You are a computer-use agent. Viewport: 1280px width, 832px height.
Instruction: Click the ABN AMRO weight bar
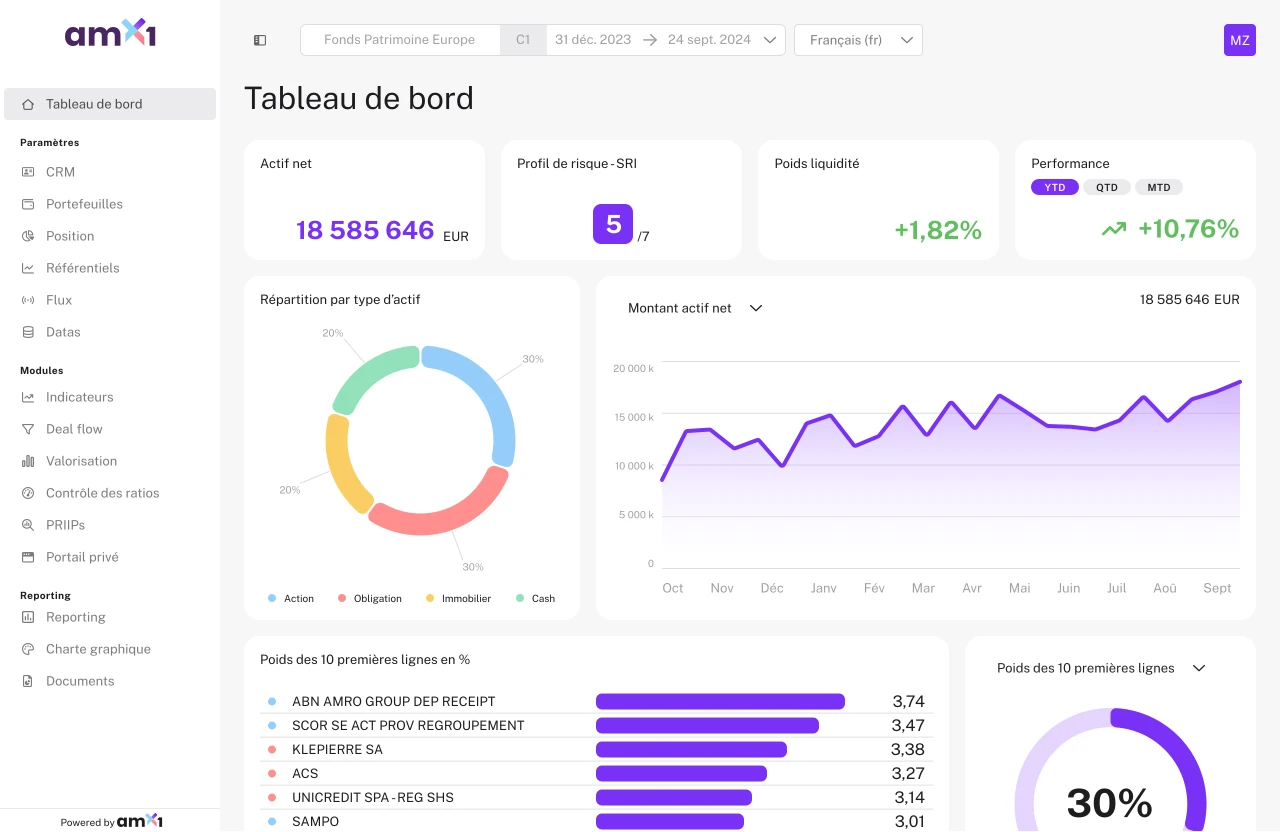720,701
